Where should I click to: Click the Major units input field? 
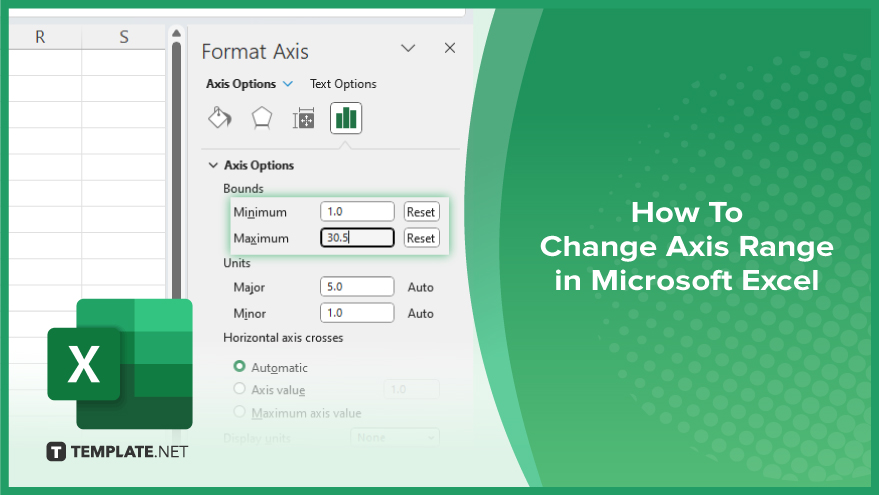(357, 286)
